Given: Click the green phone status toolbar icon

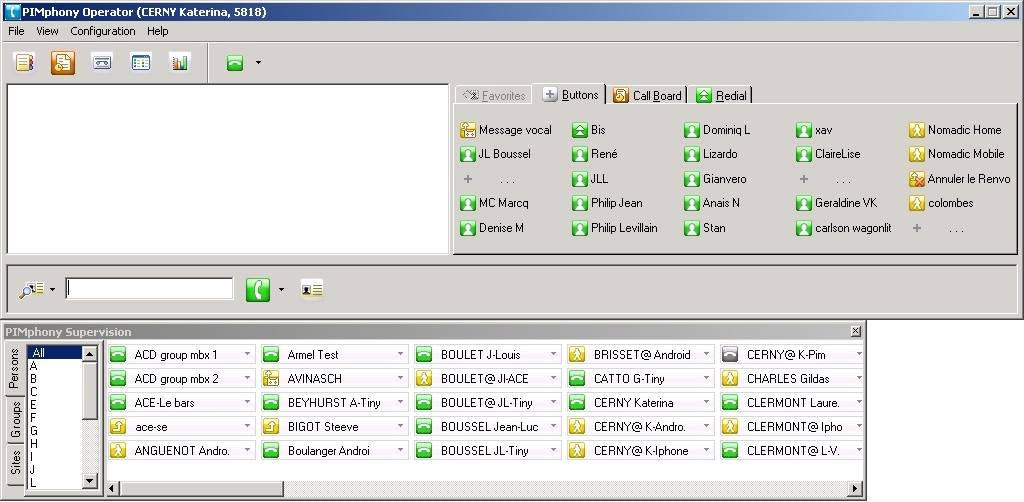Looking at the screenshot, I should click(235, 63).
